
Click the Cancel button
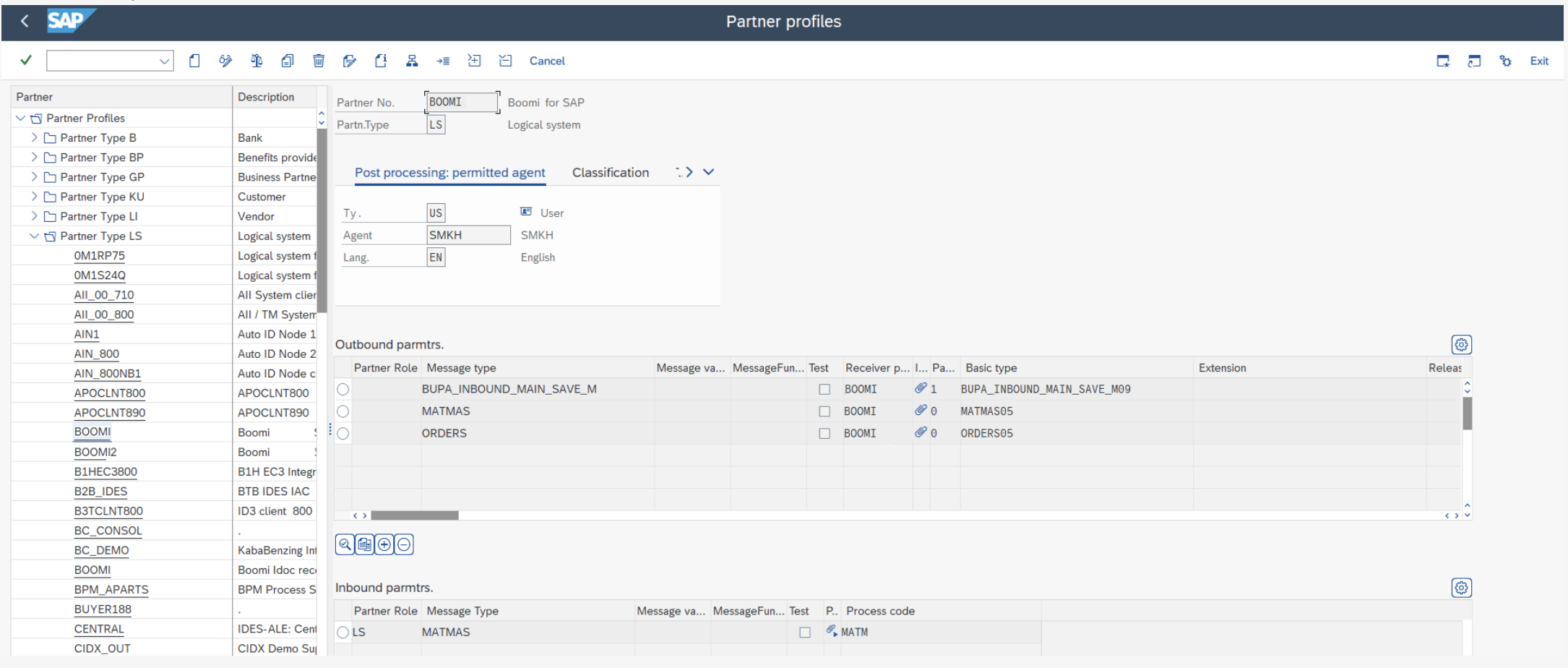(x=547, y=61)
